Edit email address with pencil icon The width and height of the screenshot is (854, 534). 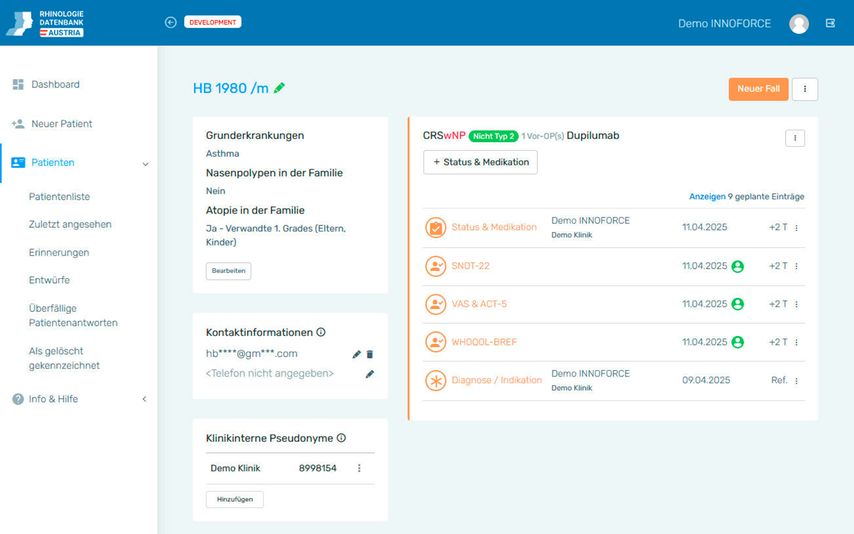(357, 354)
